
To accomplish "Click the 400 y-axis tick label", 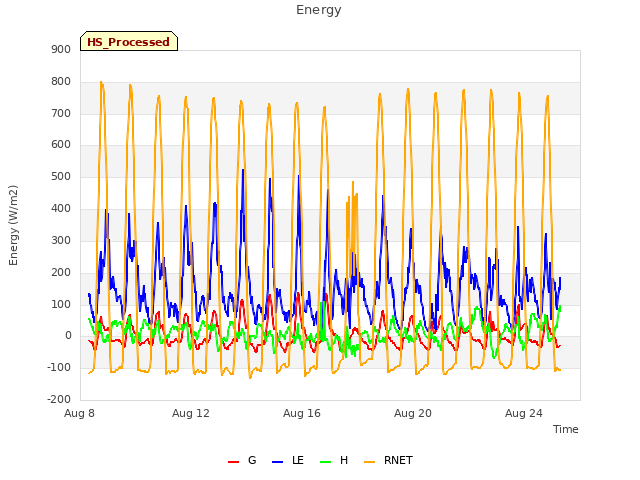I will [61, 209].
